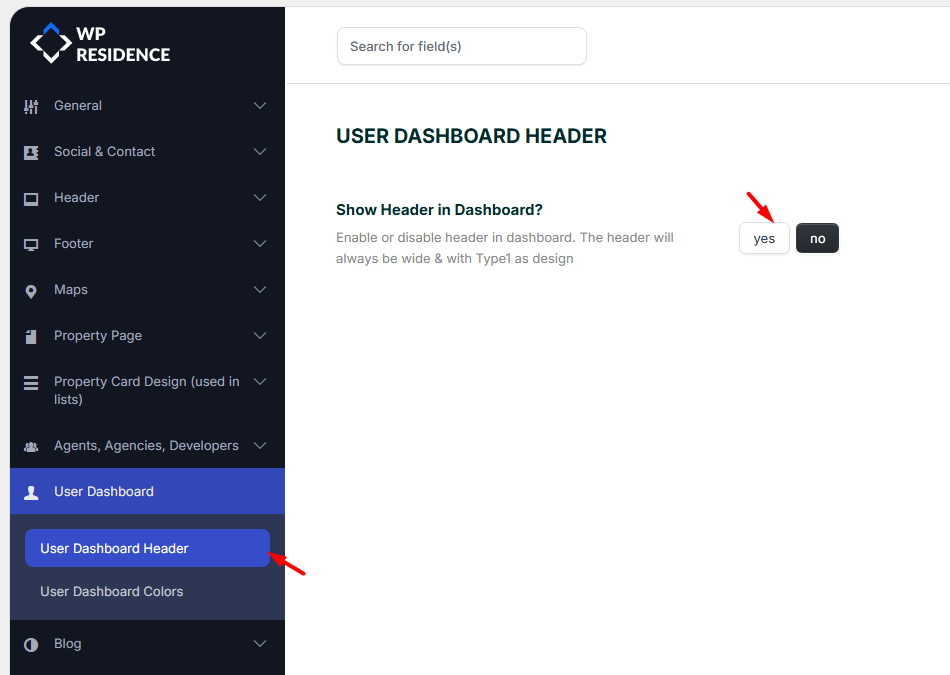950x675 pixels.
Task: Open Agents, Agencies, Developers settings
Action: [x=146, y=446]
